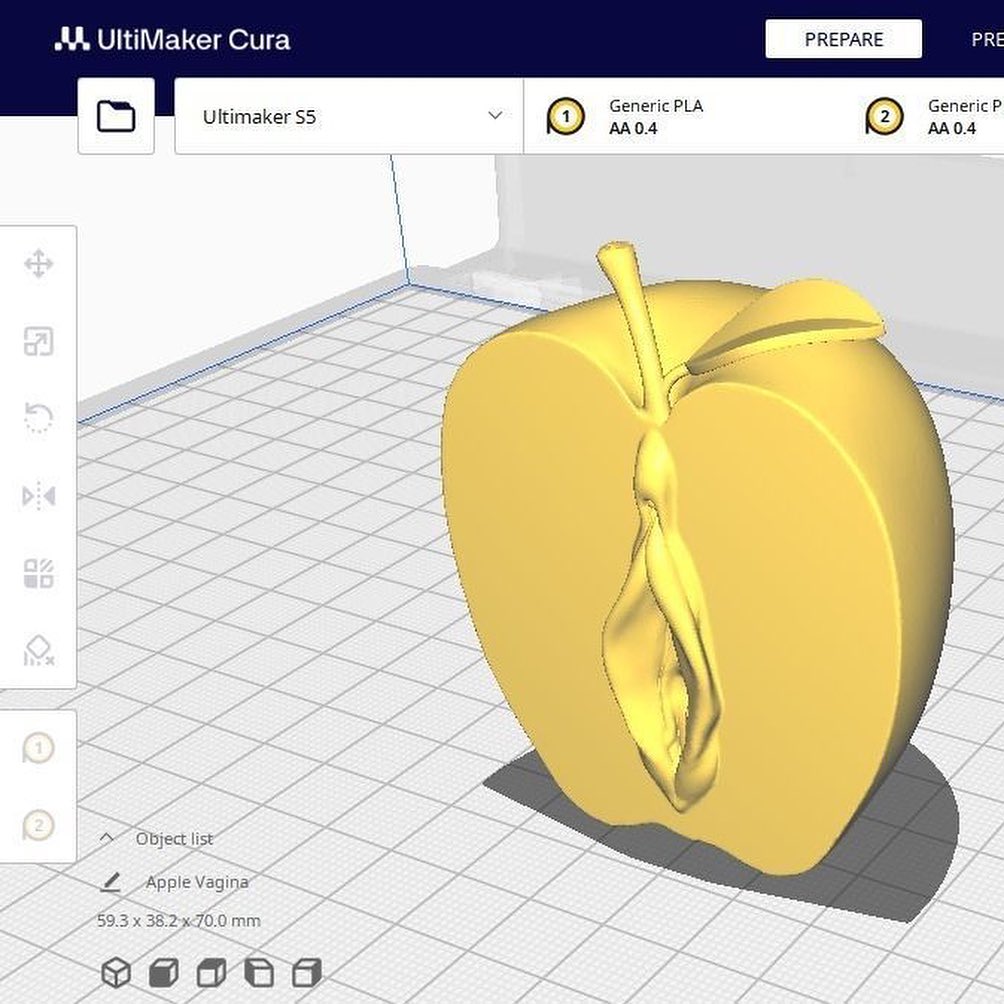This screenshot has height=1004, width=1004.
Task: Open file using the folder icon
Action: click(116, 117)
